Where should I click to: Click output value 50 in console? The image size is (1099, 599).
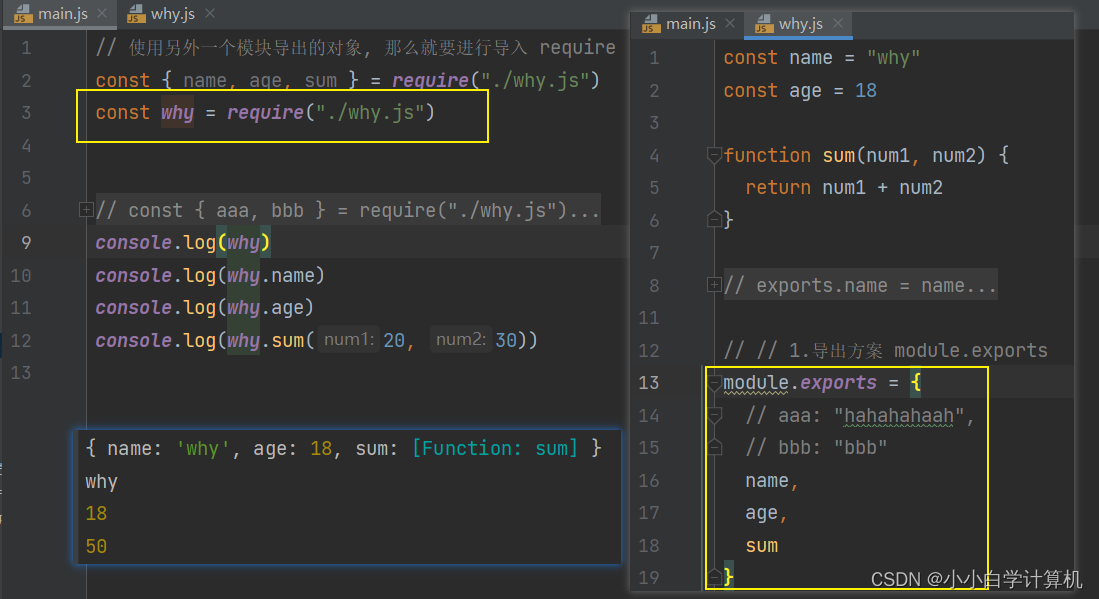pyautogui.click(x=96, y=546)
